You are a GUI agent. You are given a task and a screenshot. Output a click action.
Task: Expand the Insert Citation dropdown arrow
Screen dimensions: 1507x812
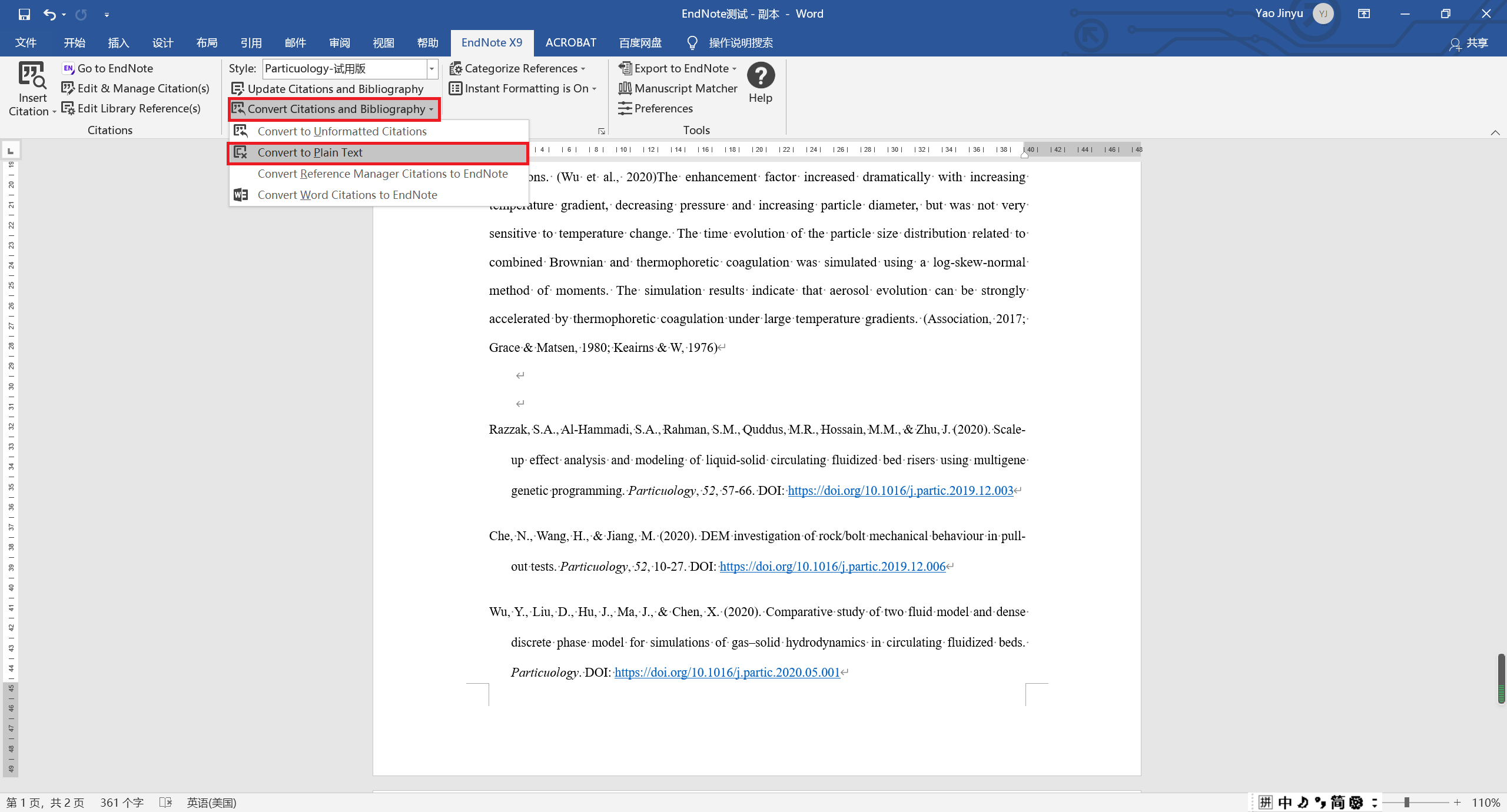tap(54, 112)
